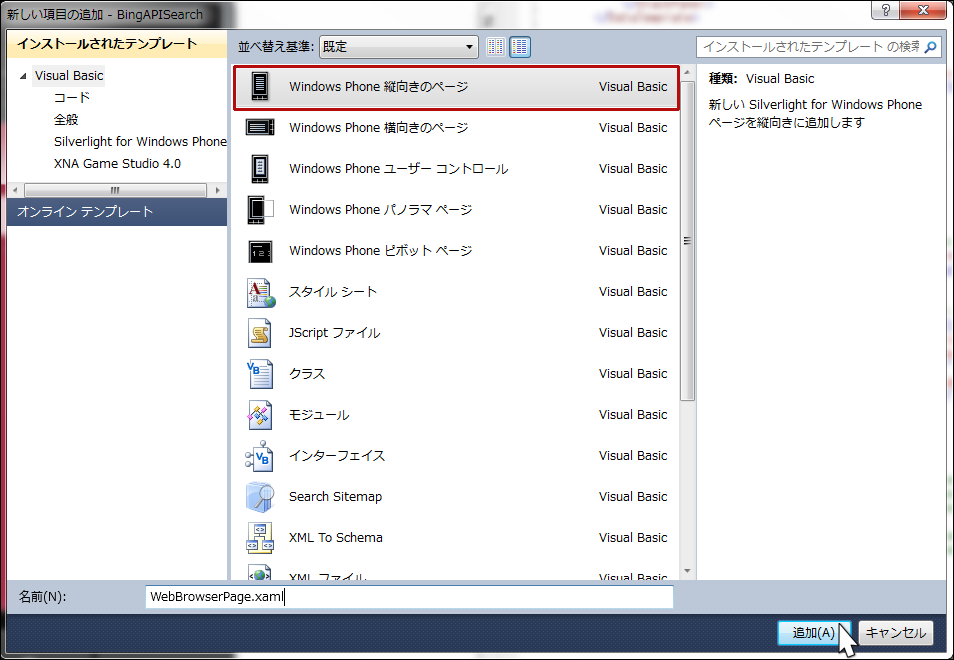954x660 pixels.
Task: Select the スタイル シート template icon
Action: pyautogui.click(x=260, y=293)
